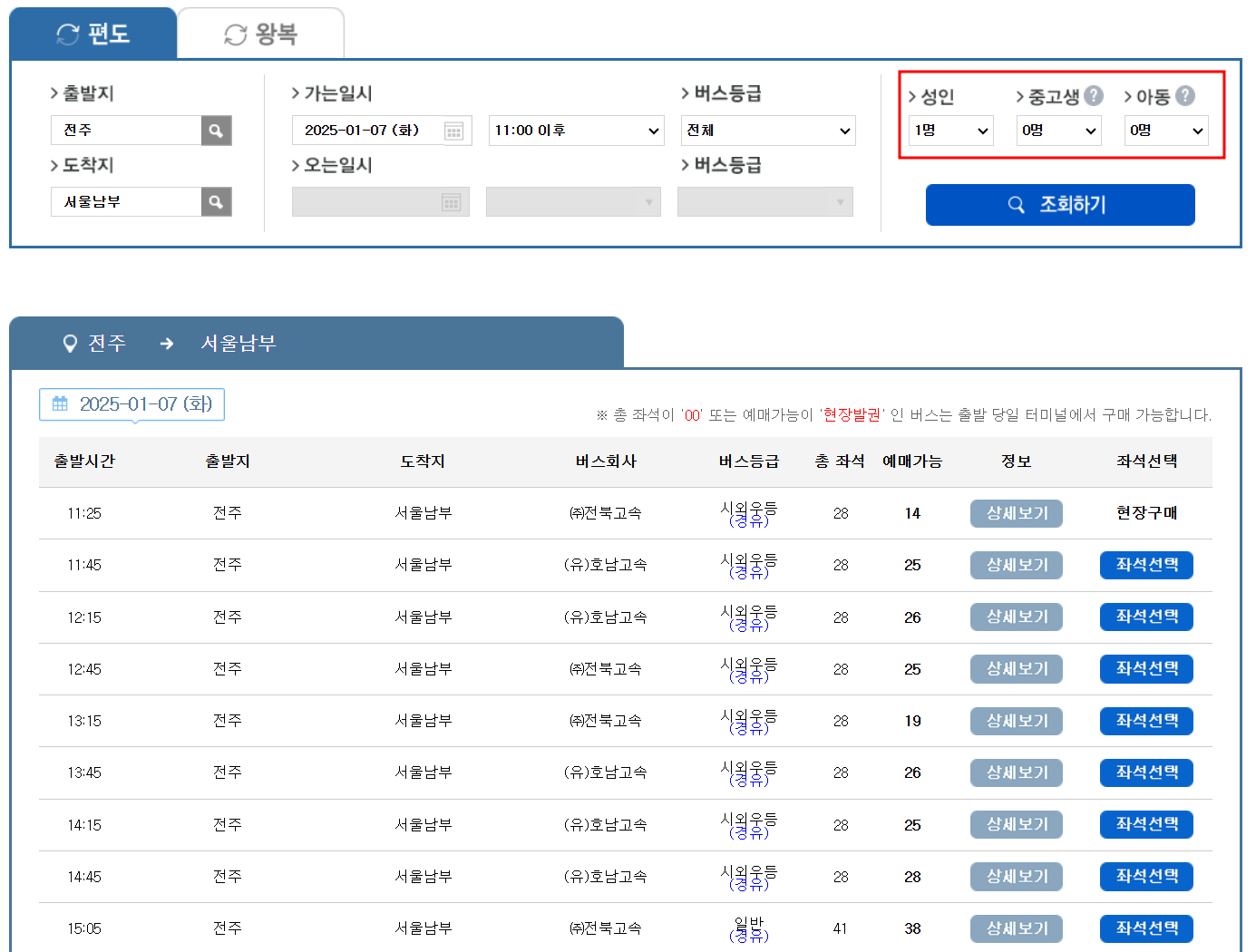Screen dimensions: 1256x952
Task: Click the help icon next to 아동
Action: coord(1185,95)
